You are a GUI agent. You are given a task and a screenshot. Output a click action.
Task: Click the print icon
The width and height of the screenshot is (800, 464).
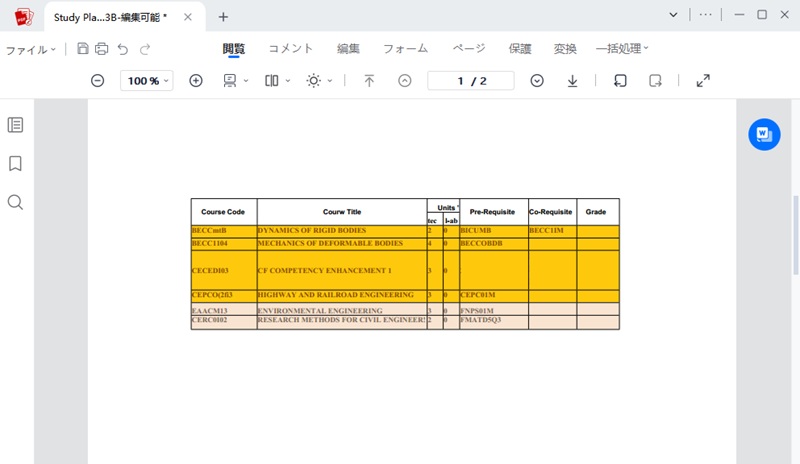pyautogui.click(x=102, y=48)
